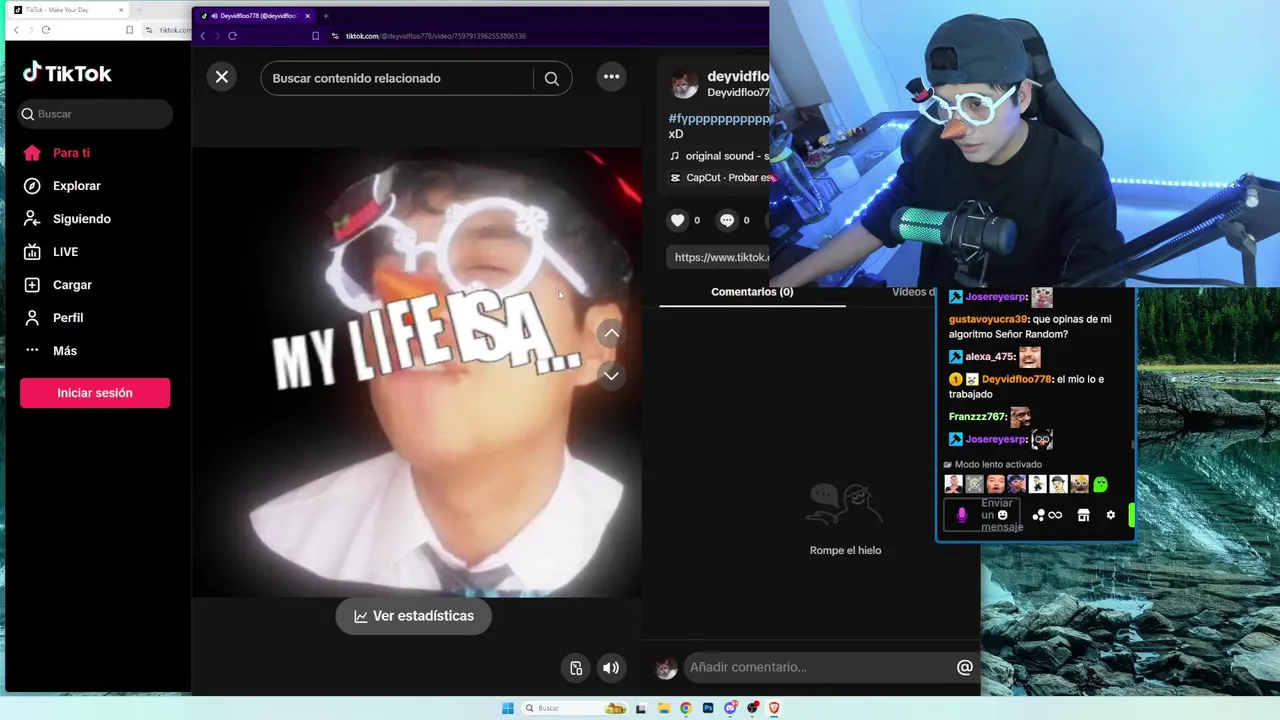The width and height of the screenshot is (1280, 720).
Task: Click Deyvidfloo778 username in chat
Action: coord(1017,379)
